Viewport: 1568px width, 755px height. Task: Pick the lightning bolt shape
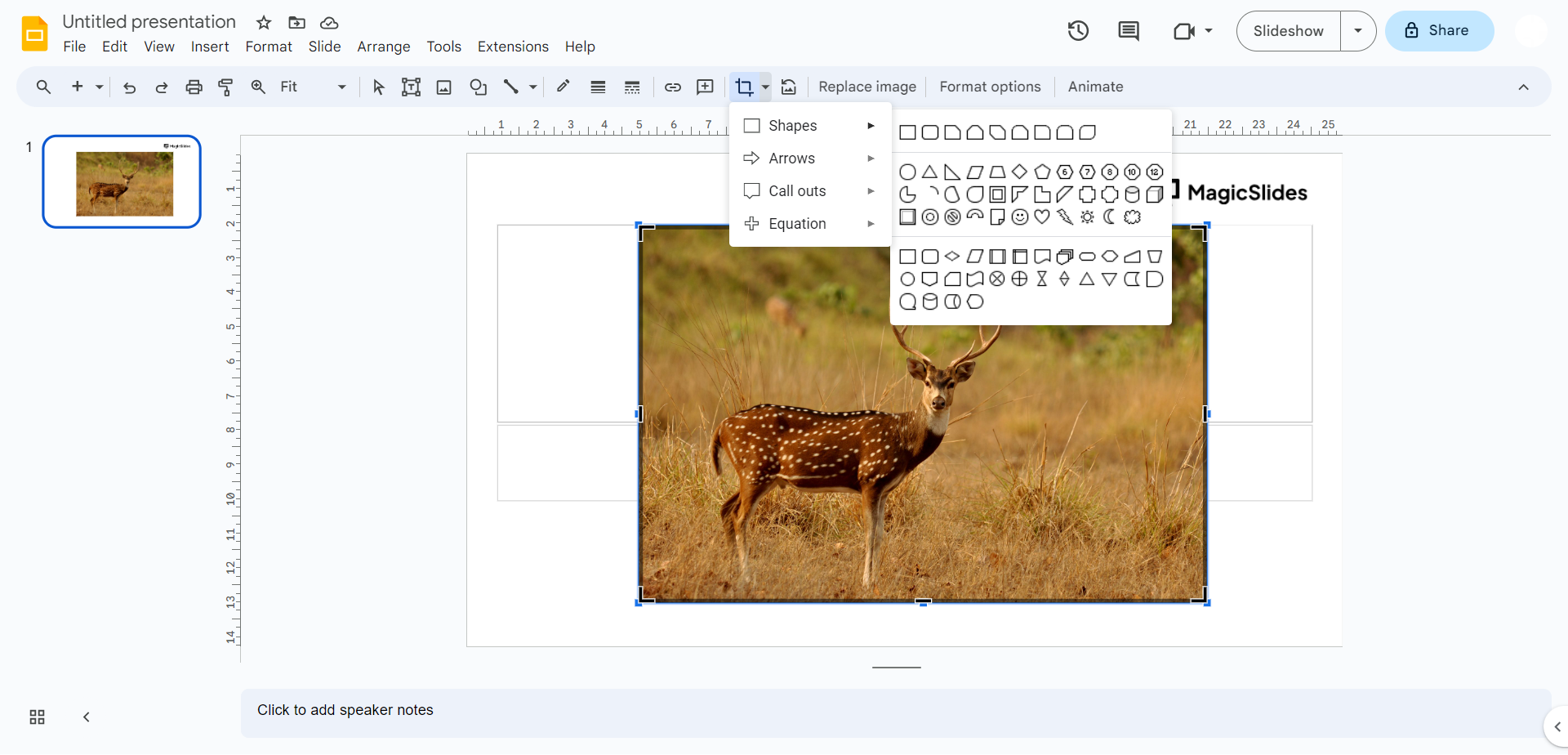[1065, 217]
